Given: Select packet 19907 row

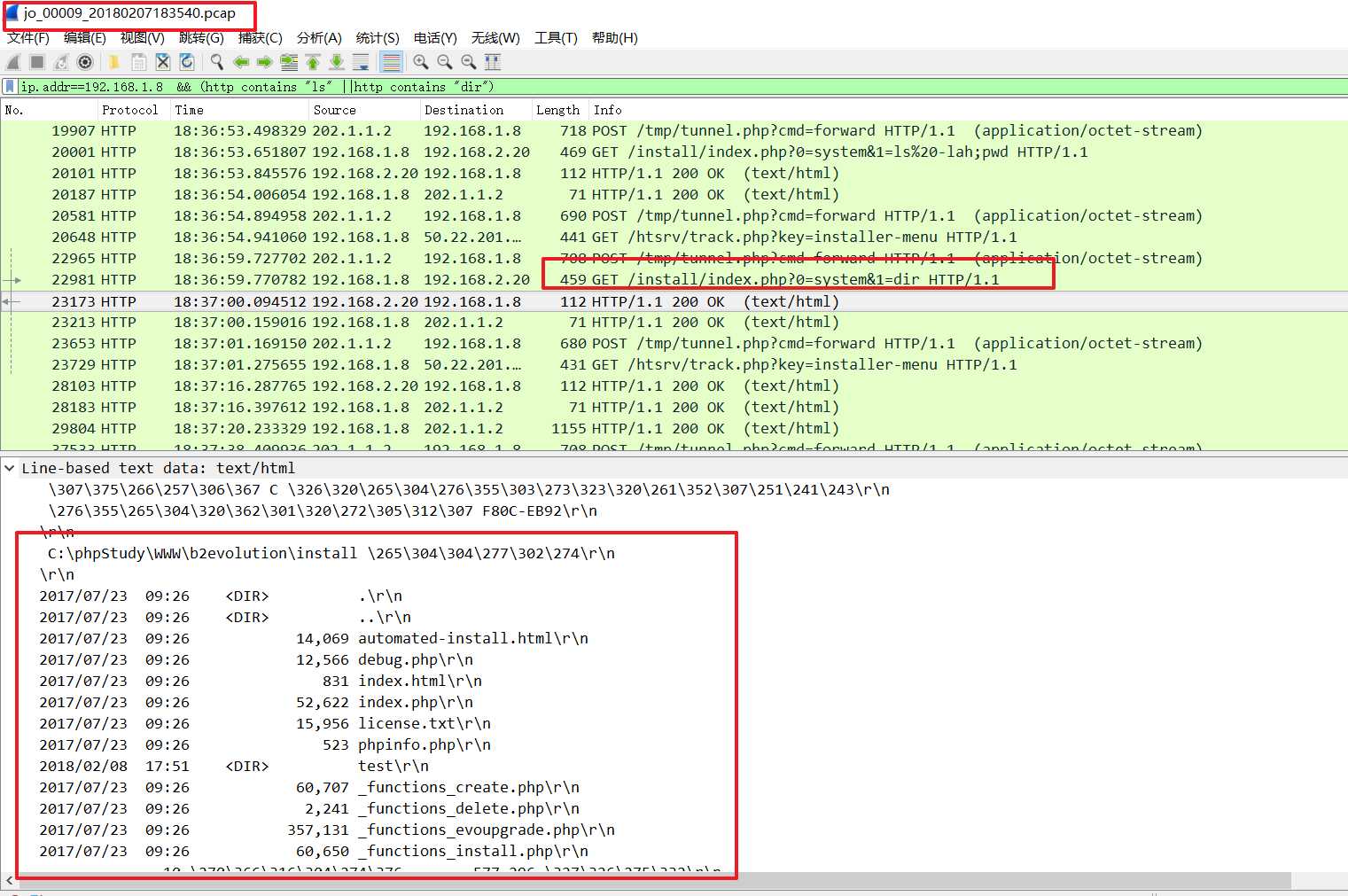Looking at the screenshot, I should tap(674, 130).
